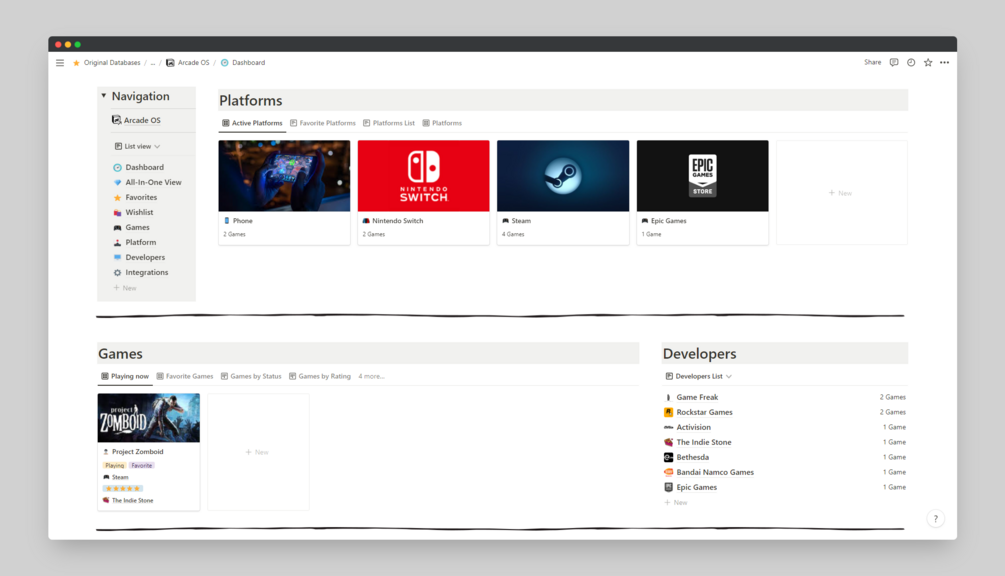Open the Project Zomboid cover image
This screenshot has height=576, width=1005.
[x=149, y=418]
